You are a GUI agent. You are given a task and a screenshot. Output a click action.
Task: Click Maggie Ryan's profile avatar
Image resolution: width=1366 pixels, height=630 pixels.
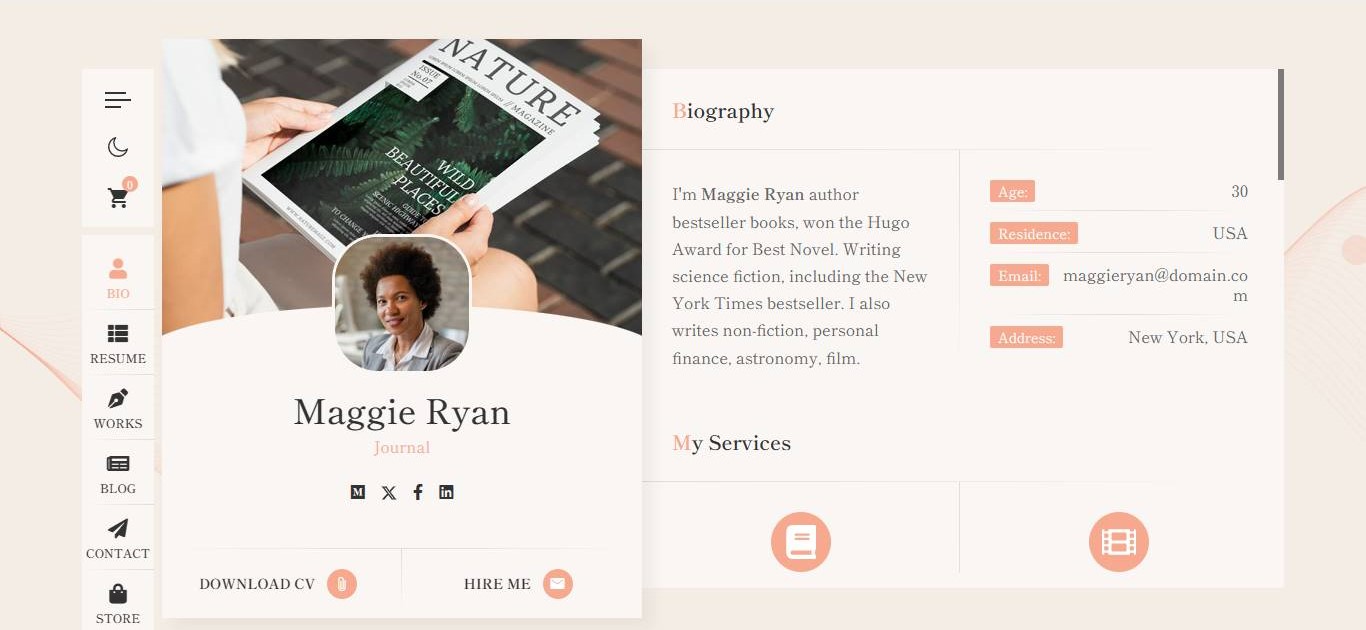[402, 304]
